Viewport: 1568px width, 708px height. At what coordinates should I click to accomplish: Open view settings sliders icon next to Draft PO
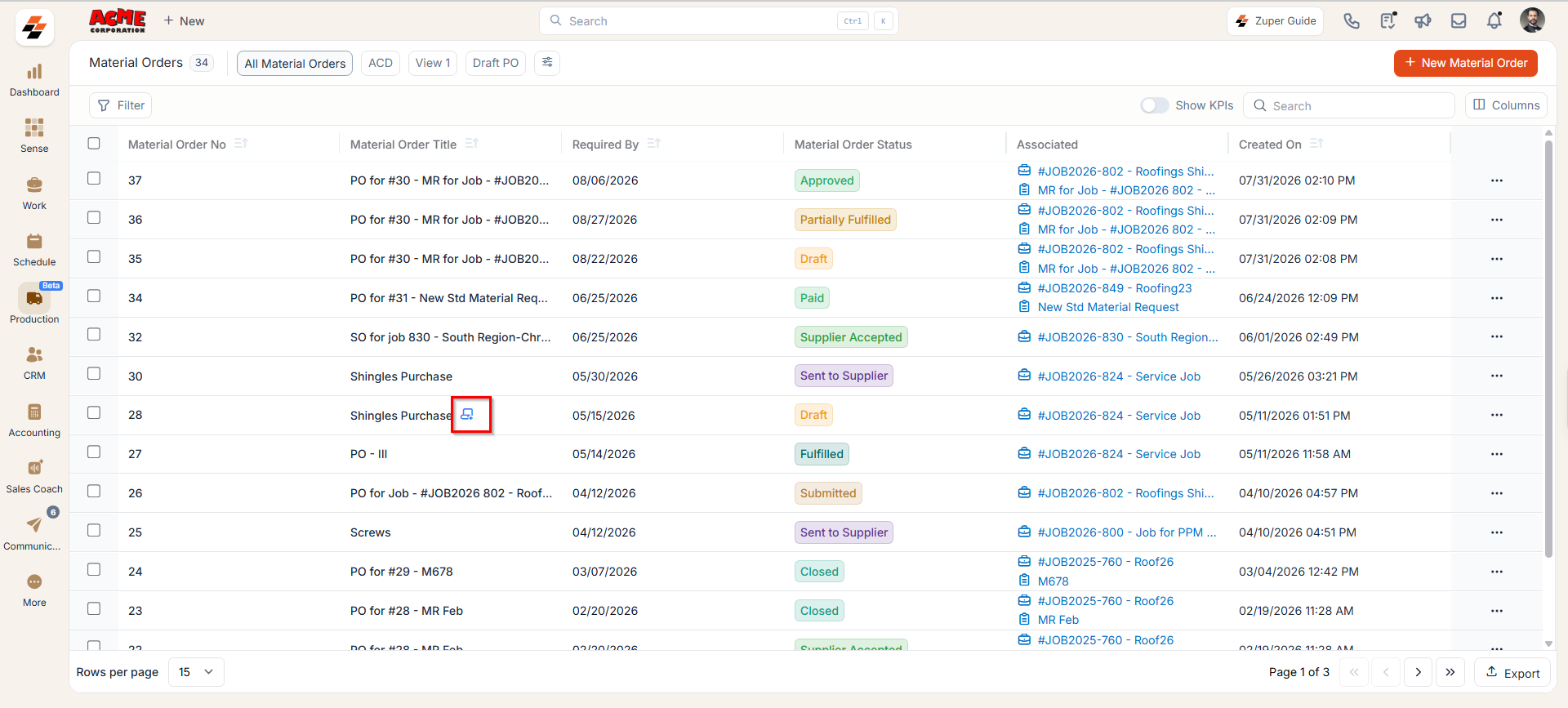(547, 63)
